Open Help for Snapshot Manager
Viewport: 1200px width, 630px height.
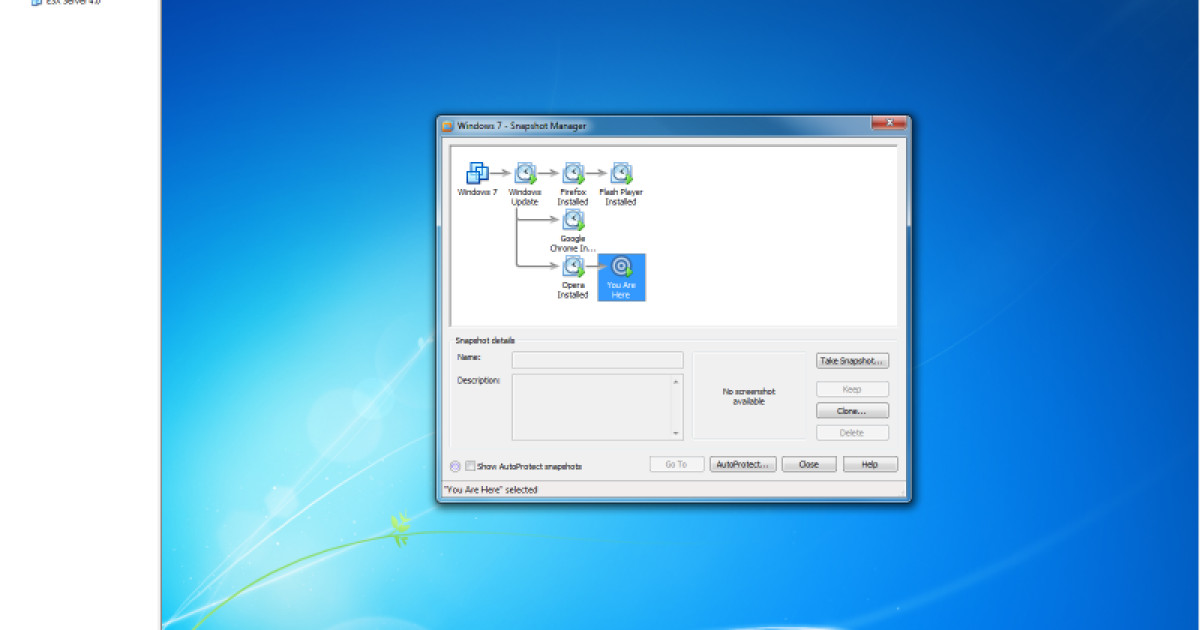tap(870, 464)
